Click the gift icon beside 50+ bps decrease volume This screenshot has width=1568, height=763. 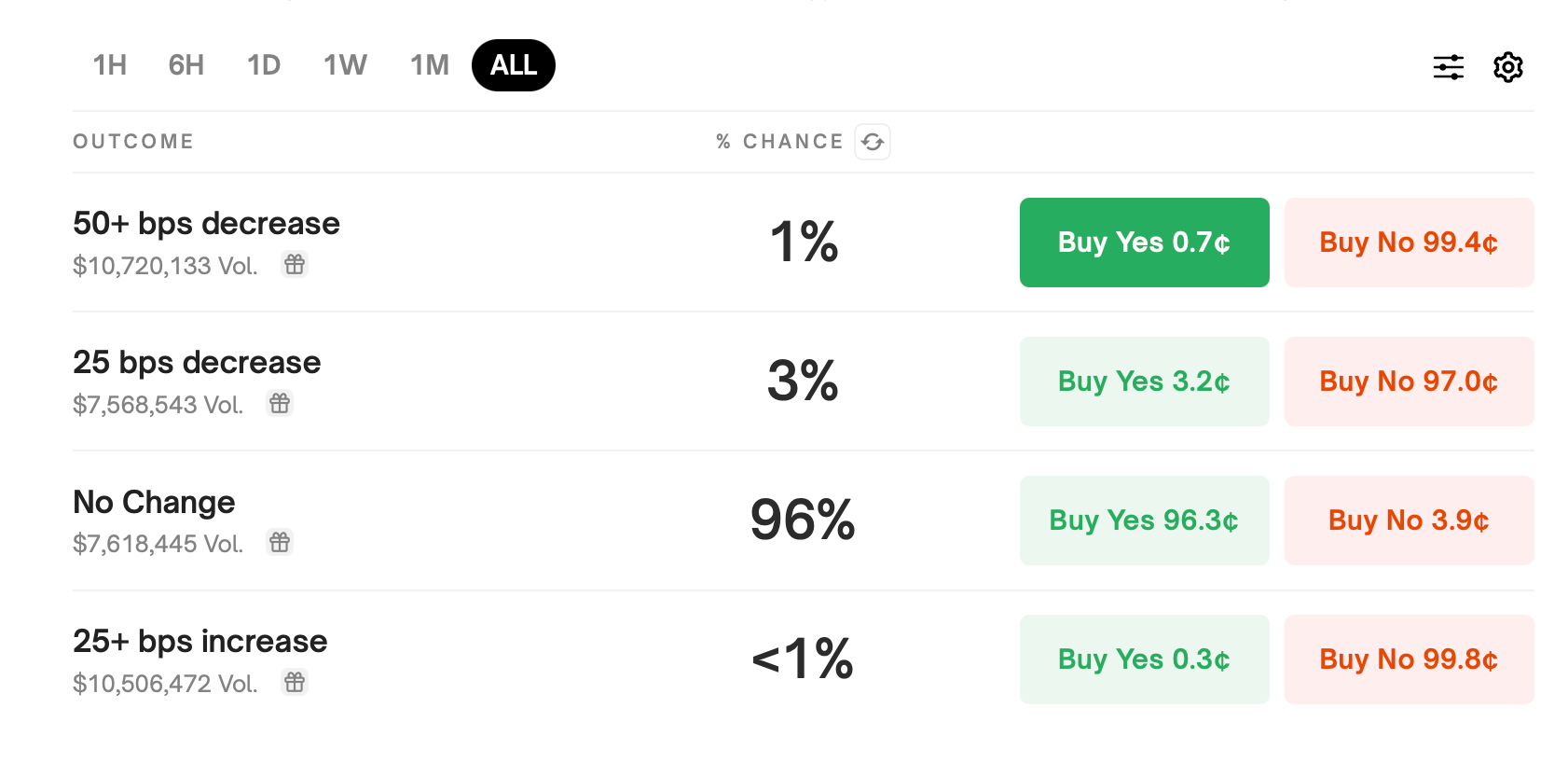pyautogui.click(x=295, y=265)
